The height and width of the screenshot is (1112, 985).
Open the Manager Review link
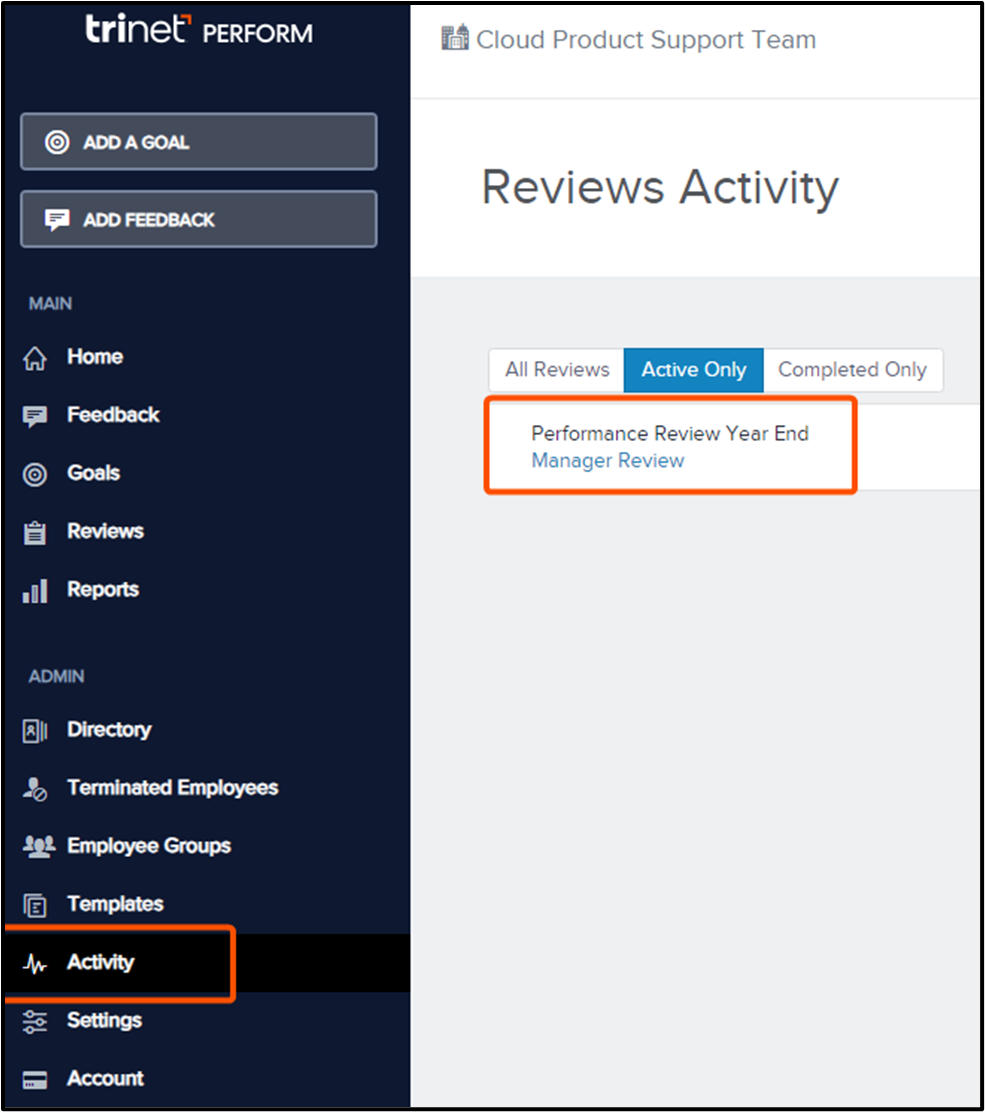607,461
